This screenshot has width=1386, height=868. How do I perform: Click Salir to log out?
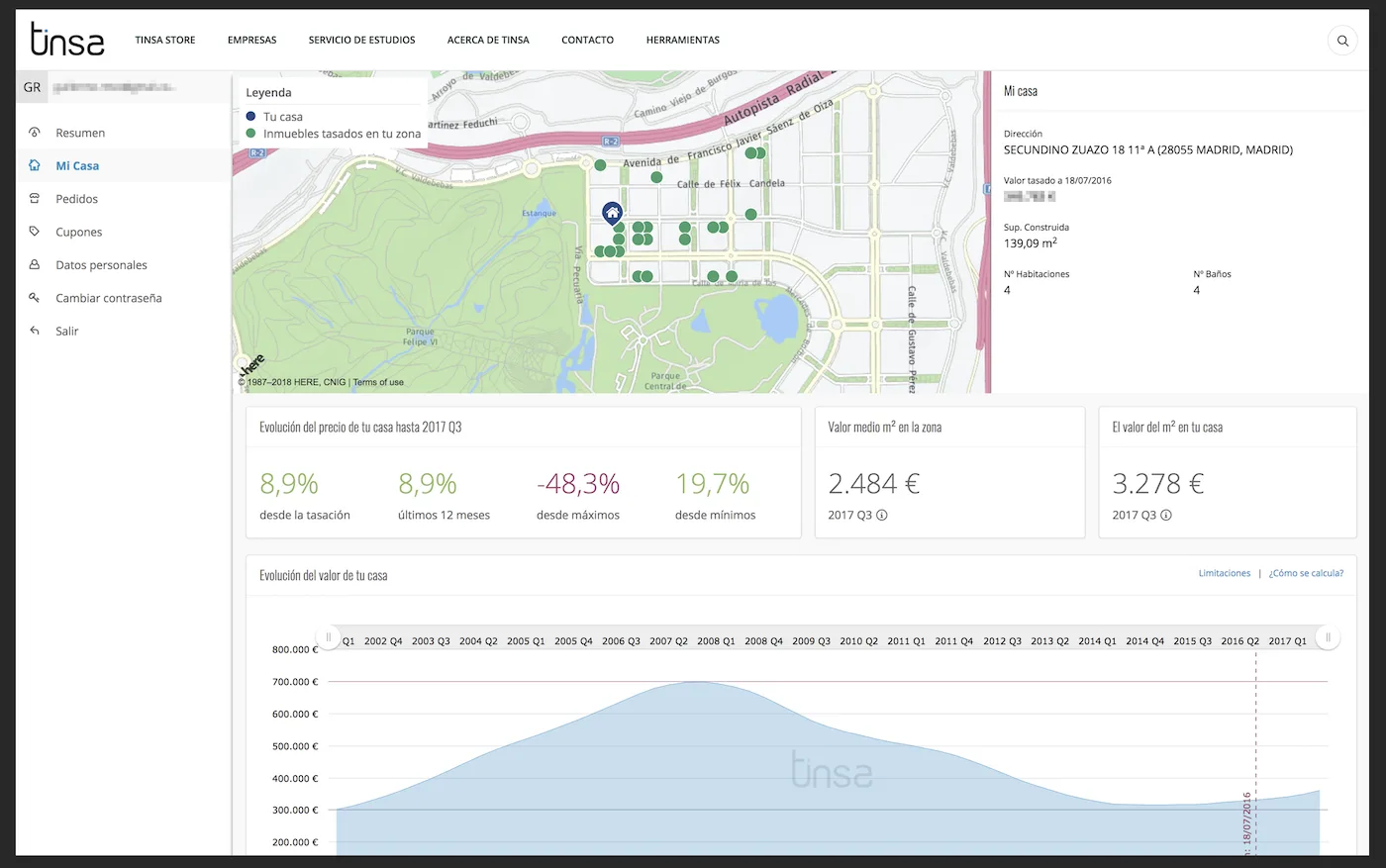(67, 331)
